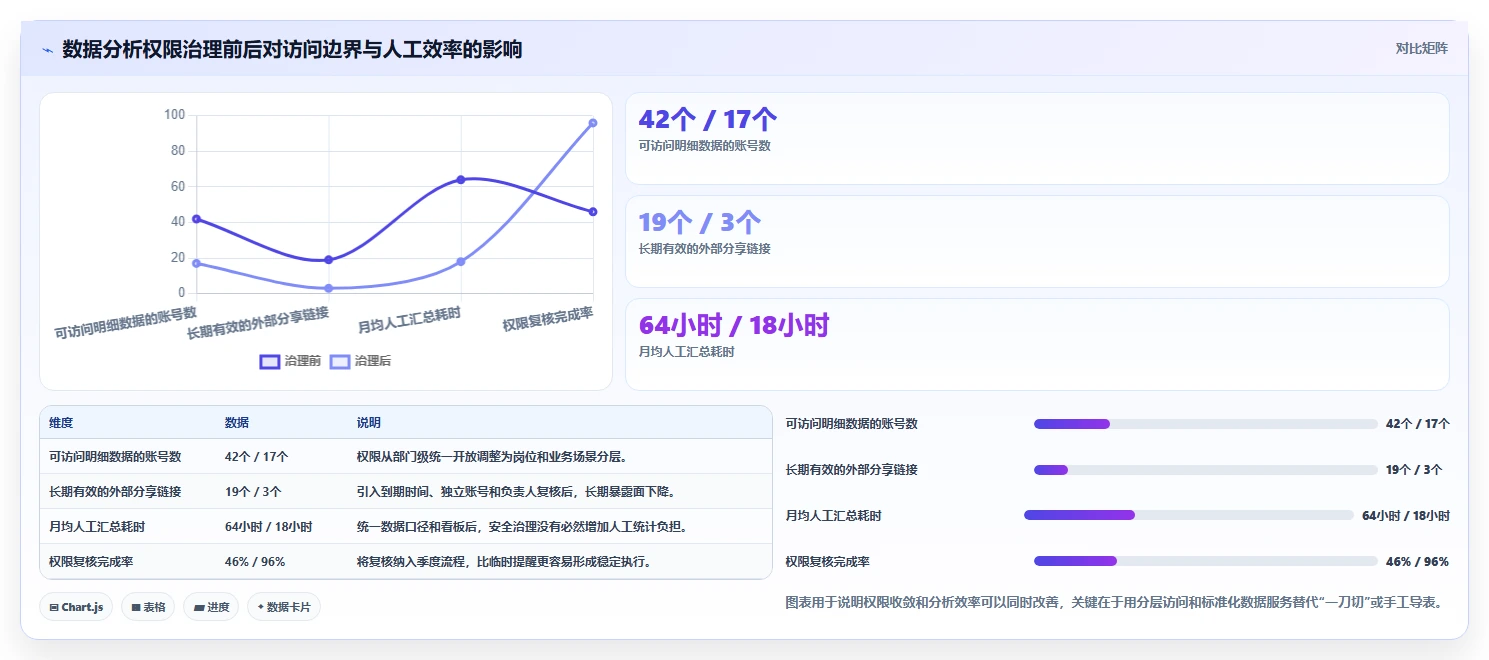The width and height of the screenshot is (1489, 660).
Task: Click the 进度 tag chip
Action: [211, 607]
